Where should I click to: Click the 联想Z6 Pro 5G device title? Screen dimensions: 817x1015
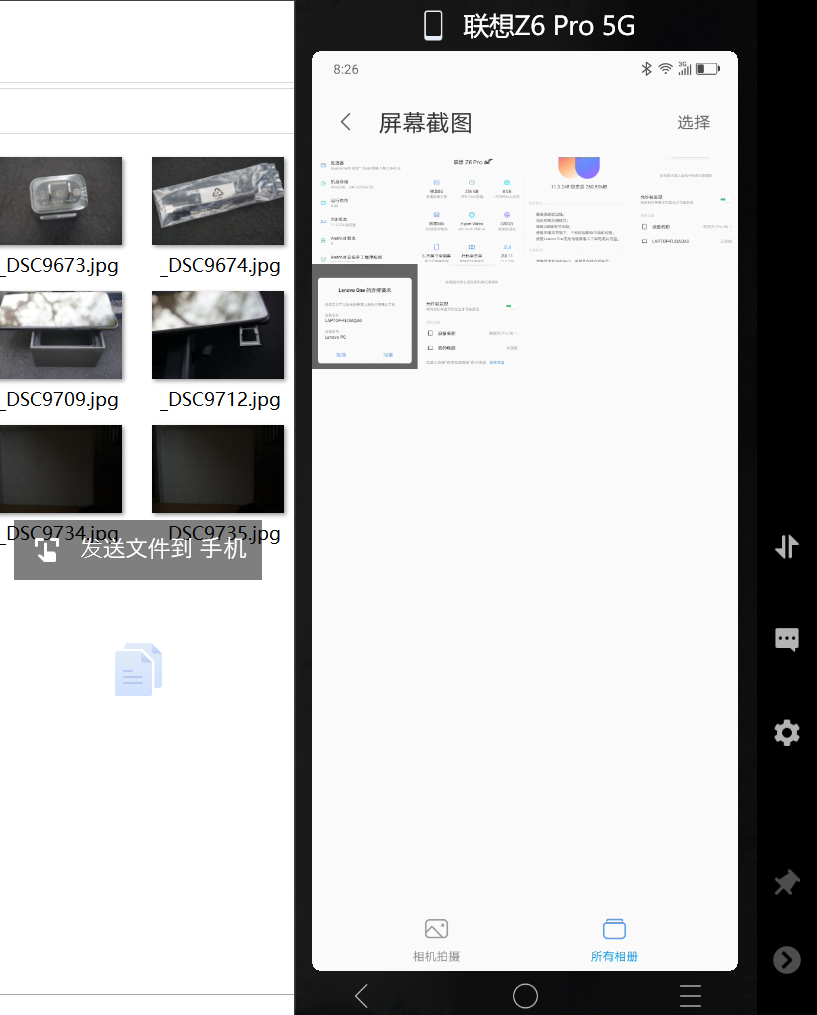[549, 26]
